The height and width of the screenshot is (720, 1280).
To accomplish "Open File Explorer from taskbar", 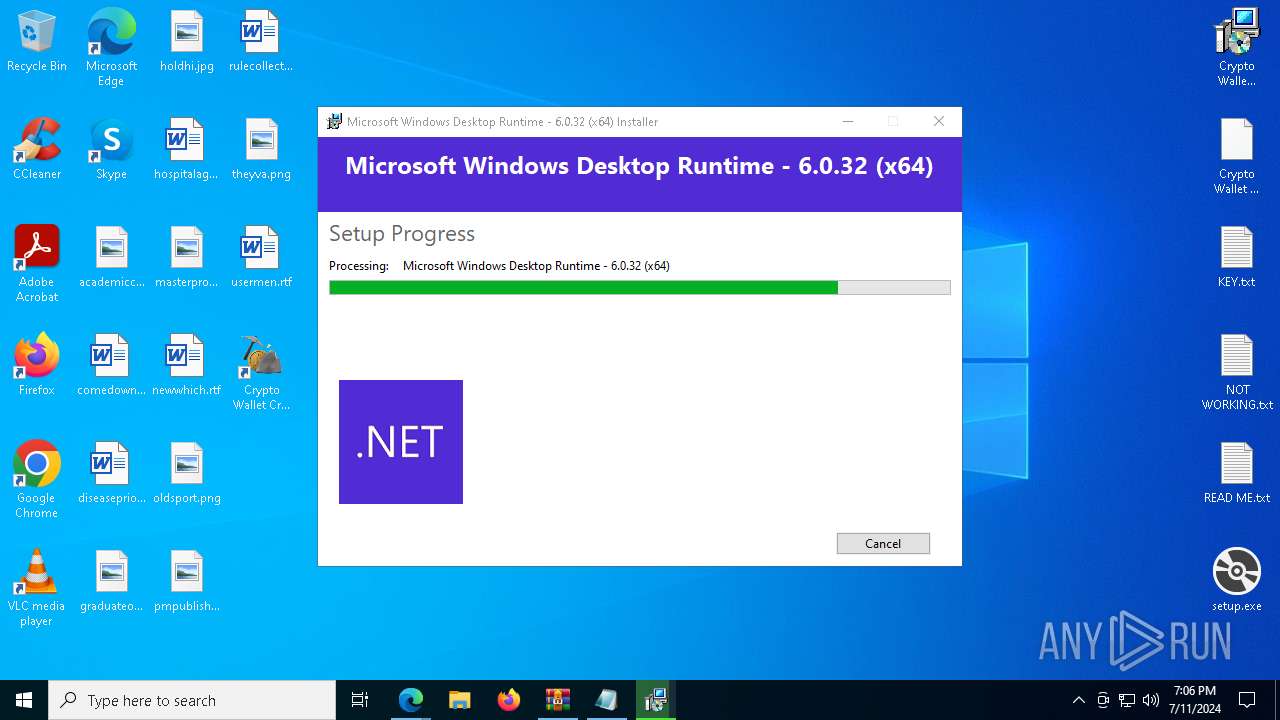I will [459, 700].
